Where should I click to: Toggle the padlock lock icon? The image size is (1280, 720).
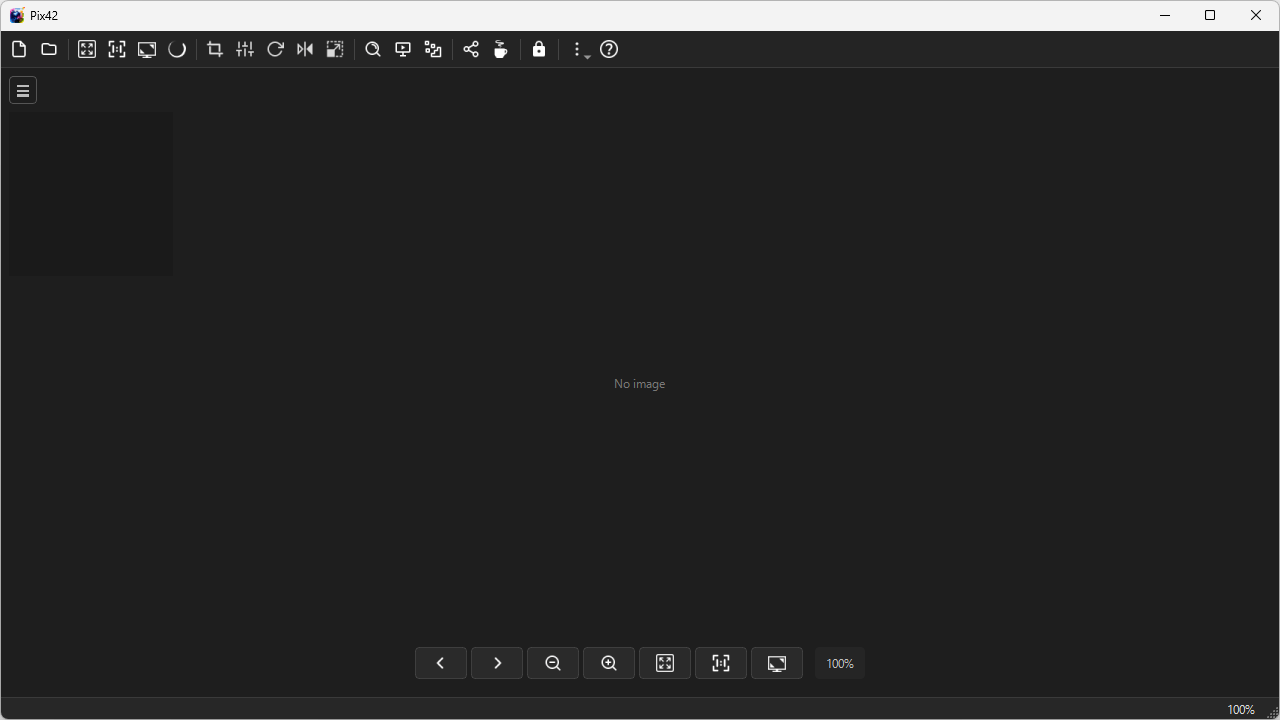coord(539,49)
